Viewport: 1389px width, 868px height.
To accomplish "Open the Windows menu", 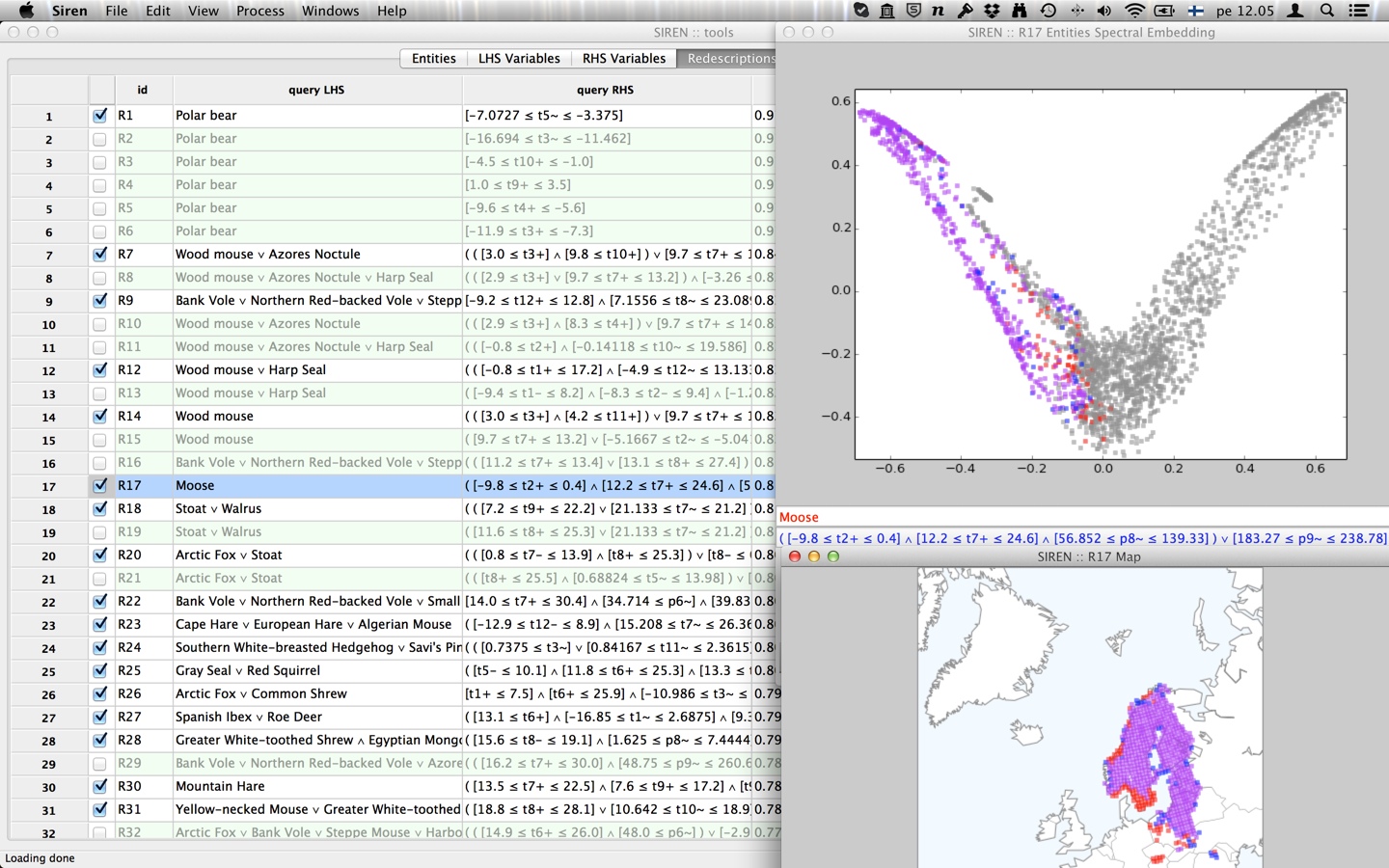I will click(x=330, y=11).
